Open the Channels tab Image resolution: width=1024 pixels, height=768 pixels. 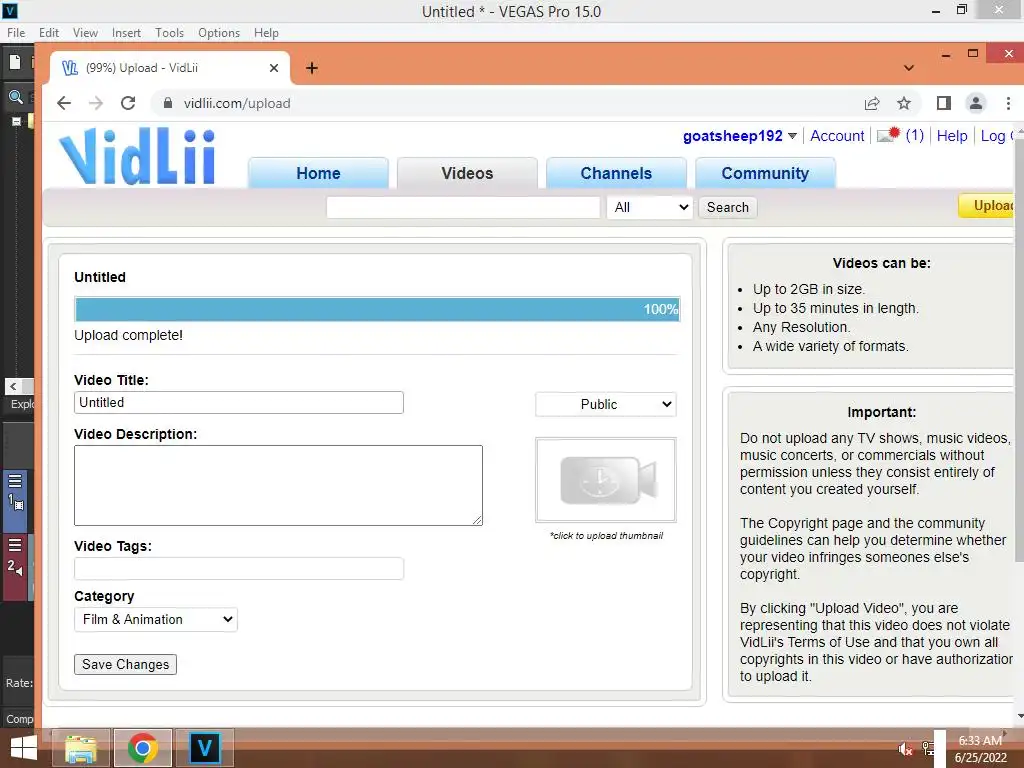pos(616,173)
